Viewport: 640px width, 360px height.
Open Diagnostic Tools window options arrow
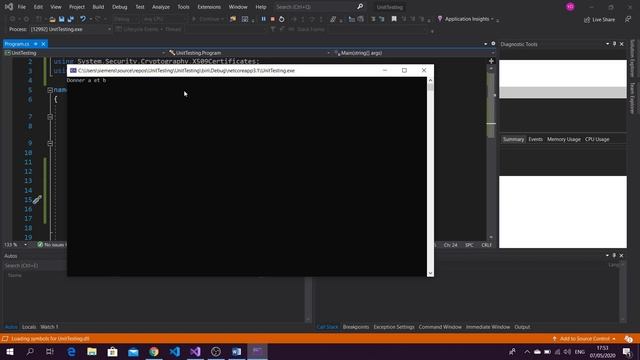pyautogui.click(x=607, y=44)
